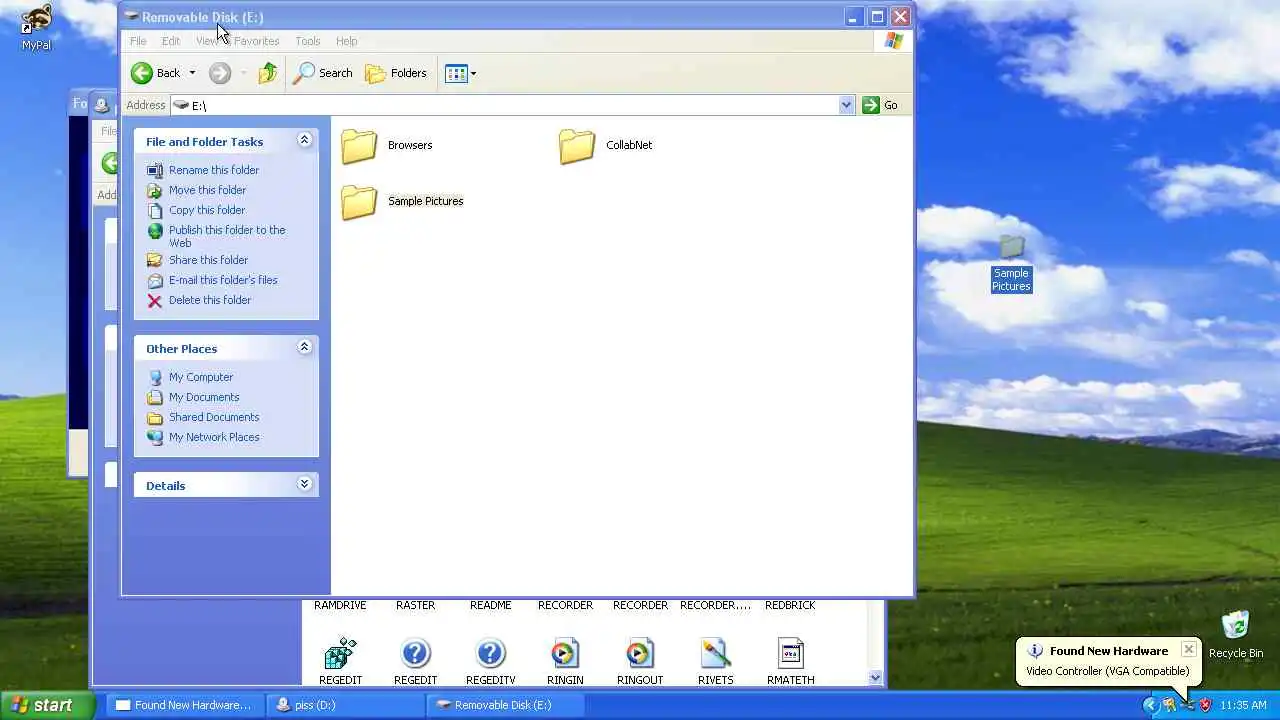Viewport: 1280px width, 720px height.
Task: Click the Views toolbar icon
Action: (456, 73)
